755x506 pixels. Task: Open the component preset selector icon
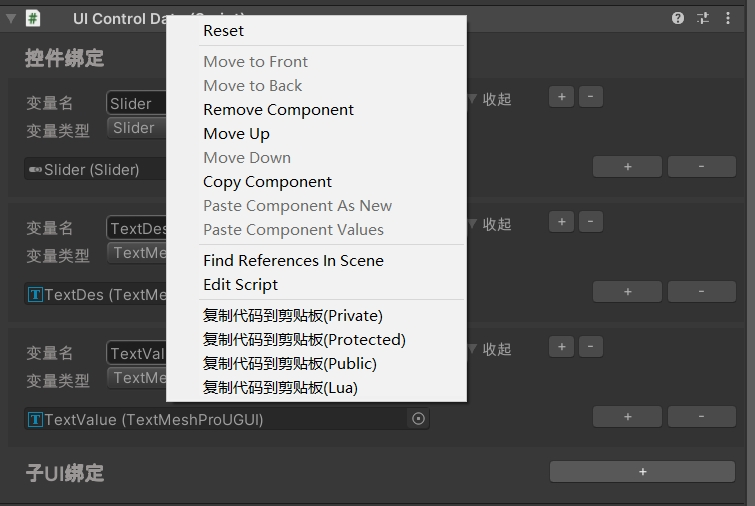point(703,18)
